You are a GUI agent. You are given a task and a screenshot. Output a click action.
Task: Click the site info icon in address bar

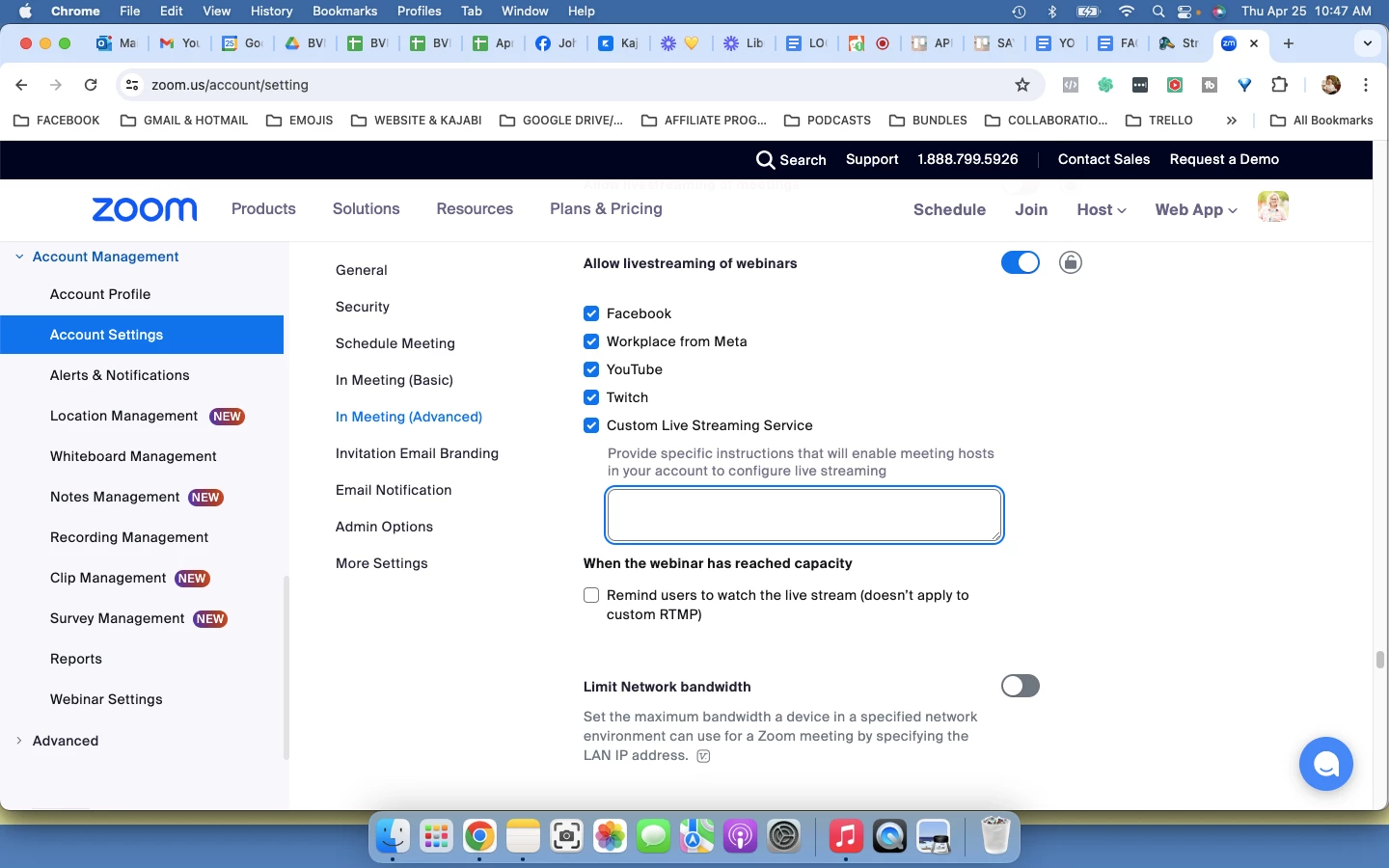pyautogui.click(x=133, y=85)
